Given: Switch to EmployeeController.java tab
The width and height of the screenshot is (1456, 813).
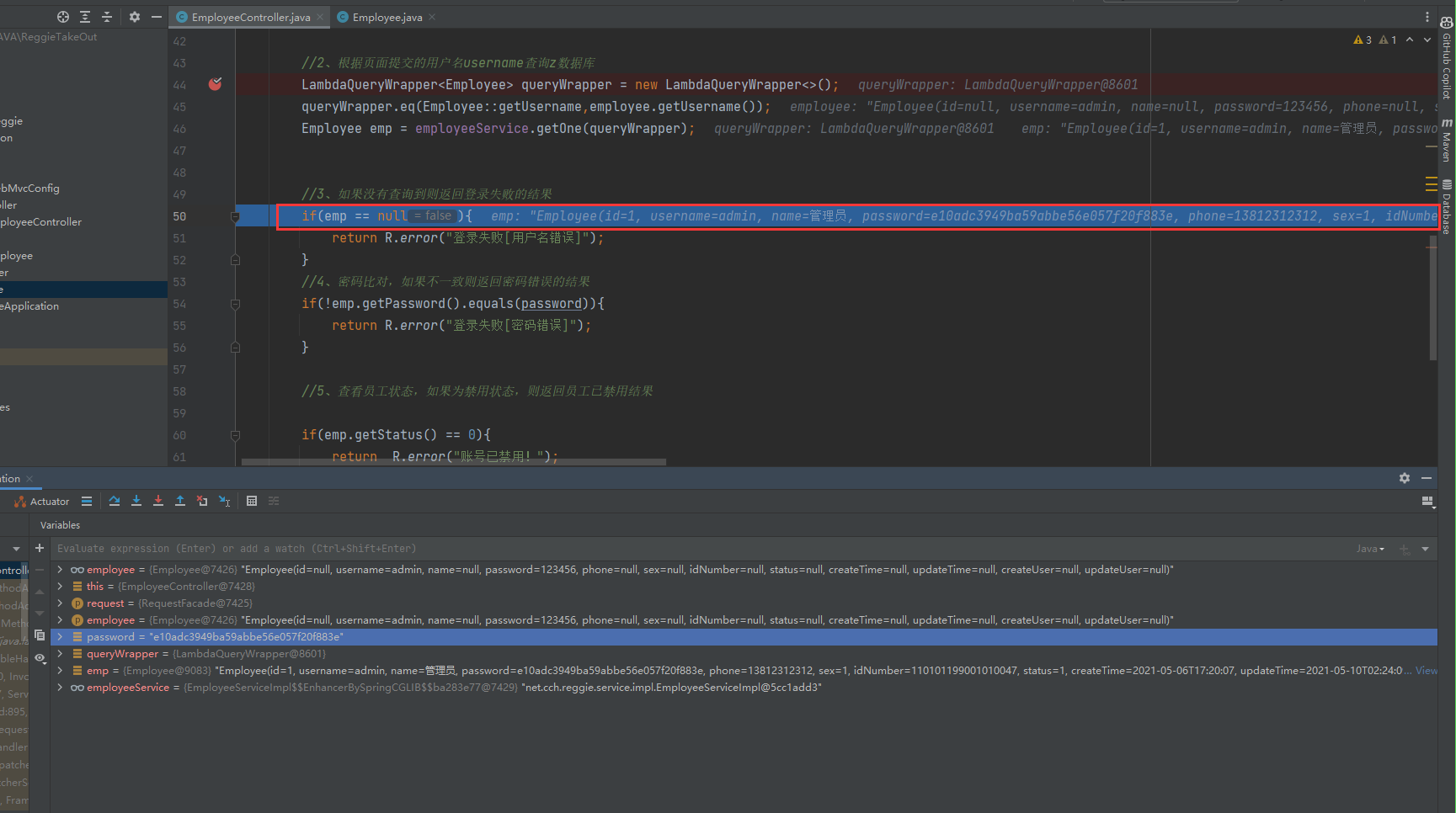Looking at the screenshot, I should pyautogui.click(x=250, y=17).
